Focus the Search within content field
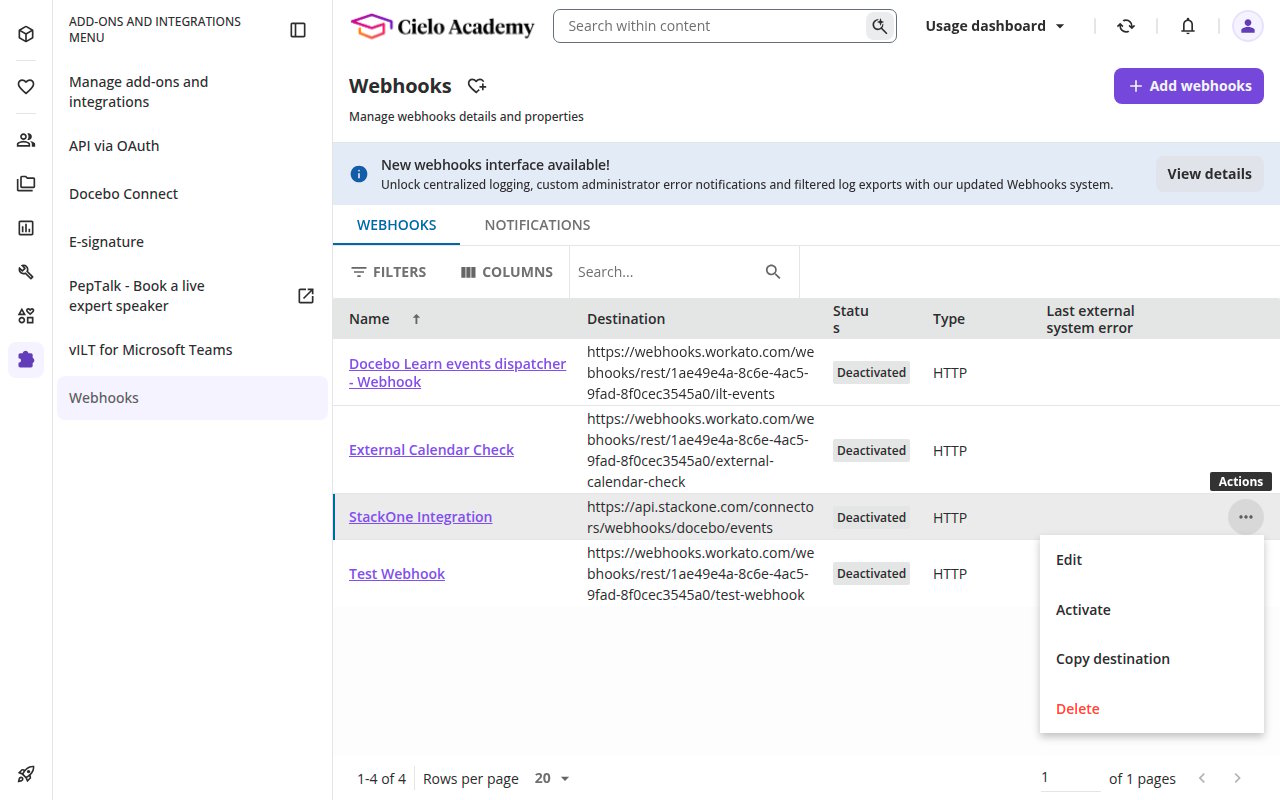The height and width of the screenshot is (800, 1280). click(710, 26)
